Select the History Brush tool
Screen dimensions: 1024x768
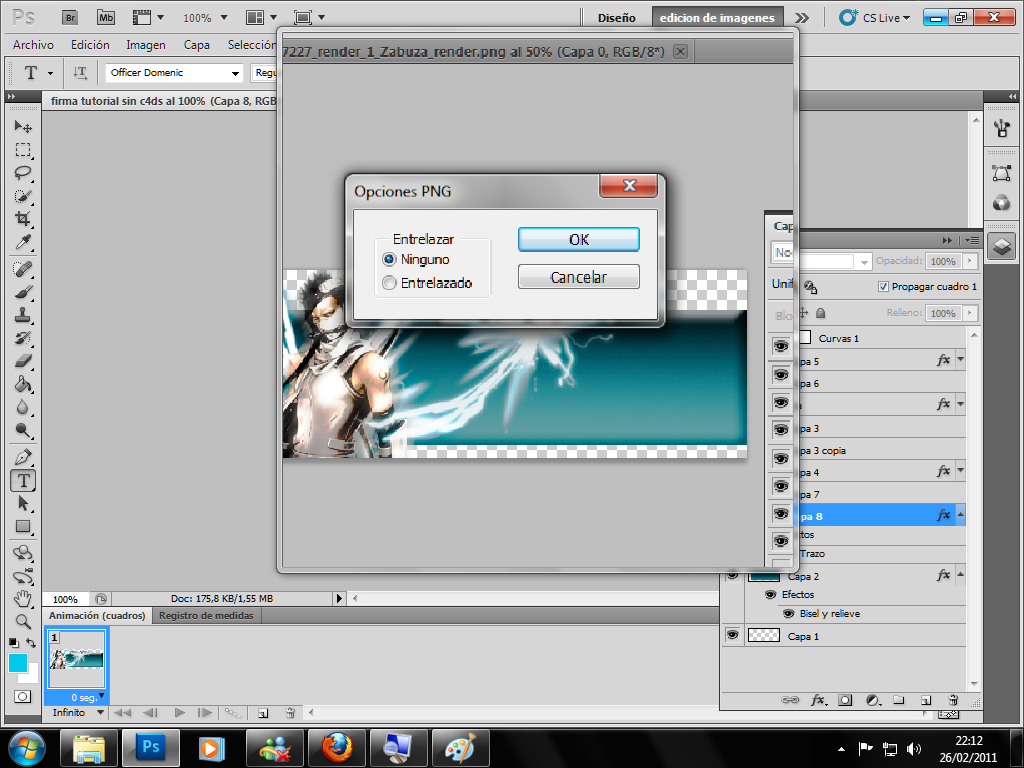(23, 338)
